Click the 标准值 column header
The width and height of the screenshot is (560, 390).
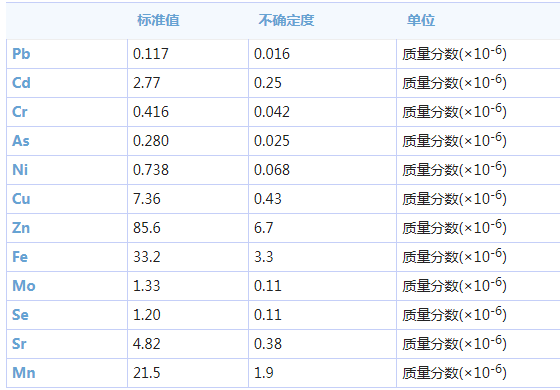(158, 20)
